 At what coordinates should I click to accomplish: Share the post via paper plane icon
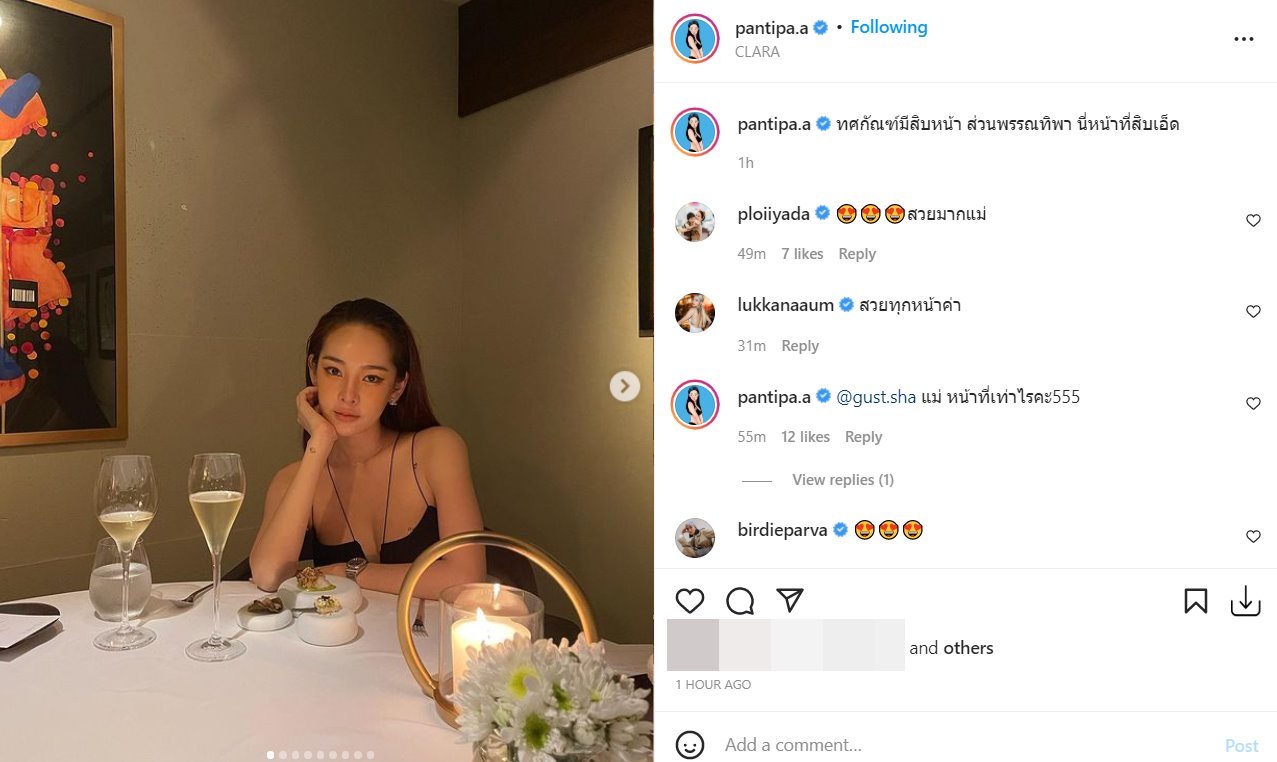pyautogui.click(x=790, y=600)
